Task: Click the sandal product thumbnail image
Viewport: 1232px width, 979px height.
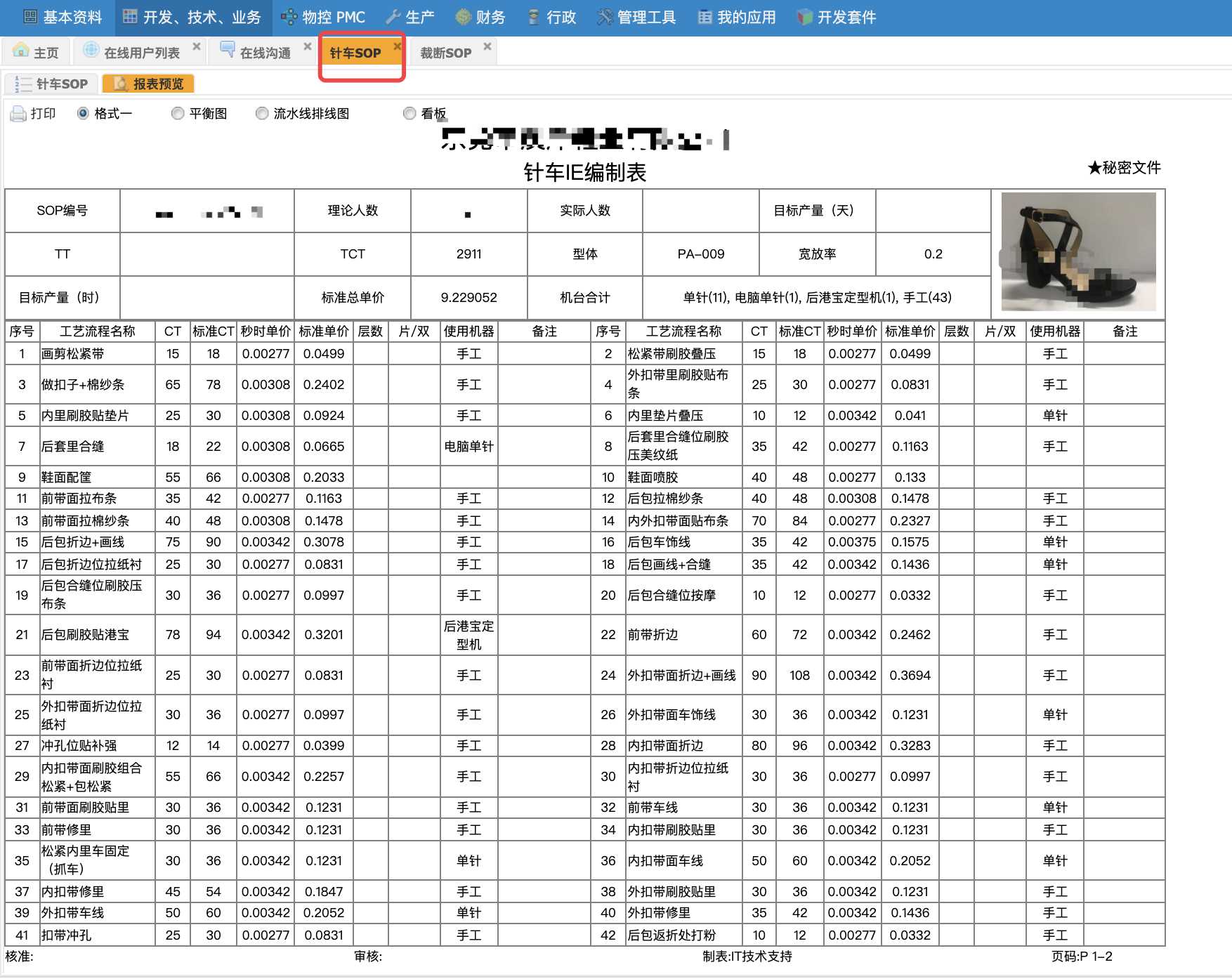Action: coord(1078,251)
